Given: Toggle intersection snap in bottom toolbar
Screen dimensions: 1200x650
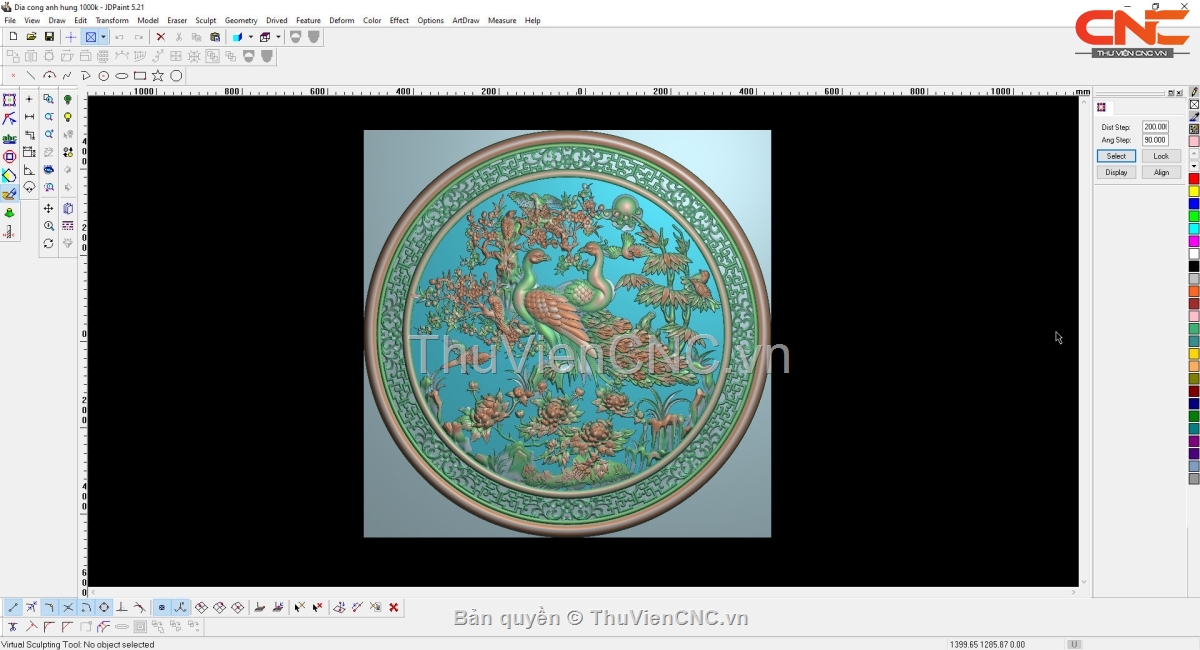Looking at the screenshot, I should [x=68, y=607].
